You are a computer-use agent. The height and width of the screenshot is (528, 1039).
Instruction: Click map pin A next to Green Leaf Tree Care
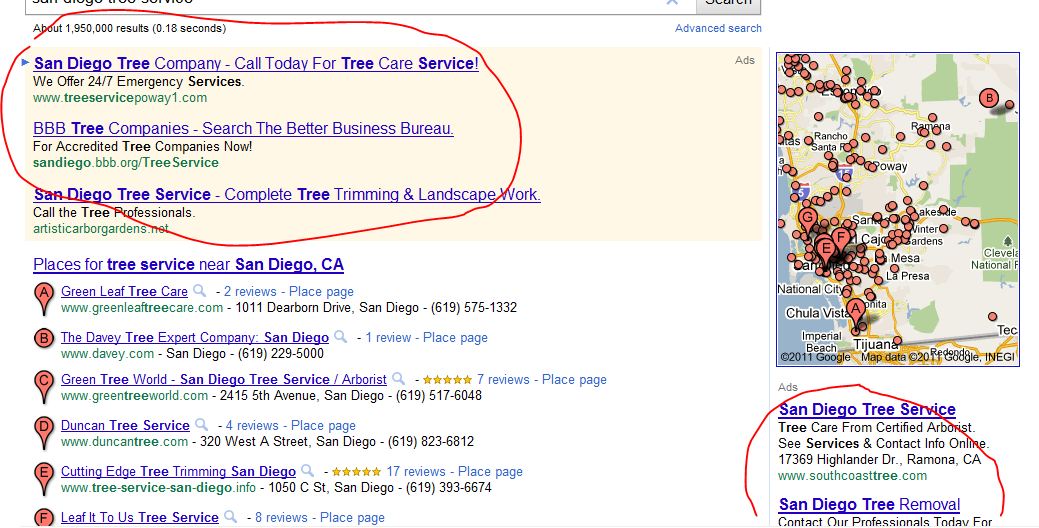pyautogui.click(x=44, y=298)
